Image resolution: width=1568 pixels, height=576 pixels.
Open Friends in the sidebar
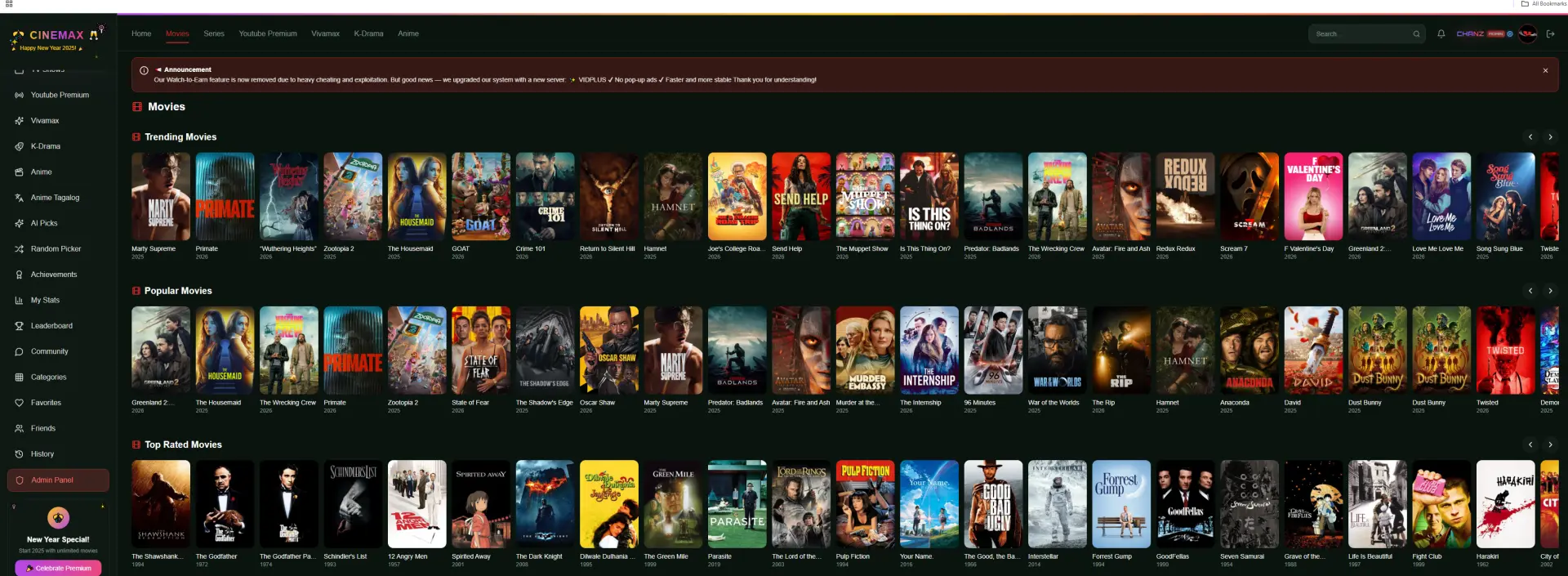point(59,428)
